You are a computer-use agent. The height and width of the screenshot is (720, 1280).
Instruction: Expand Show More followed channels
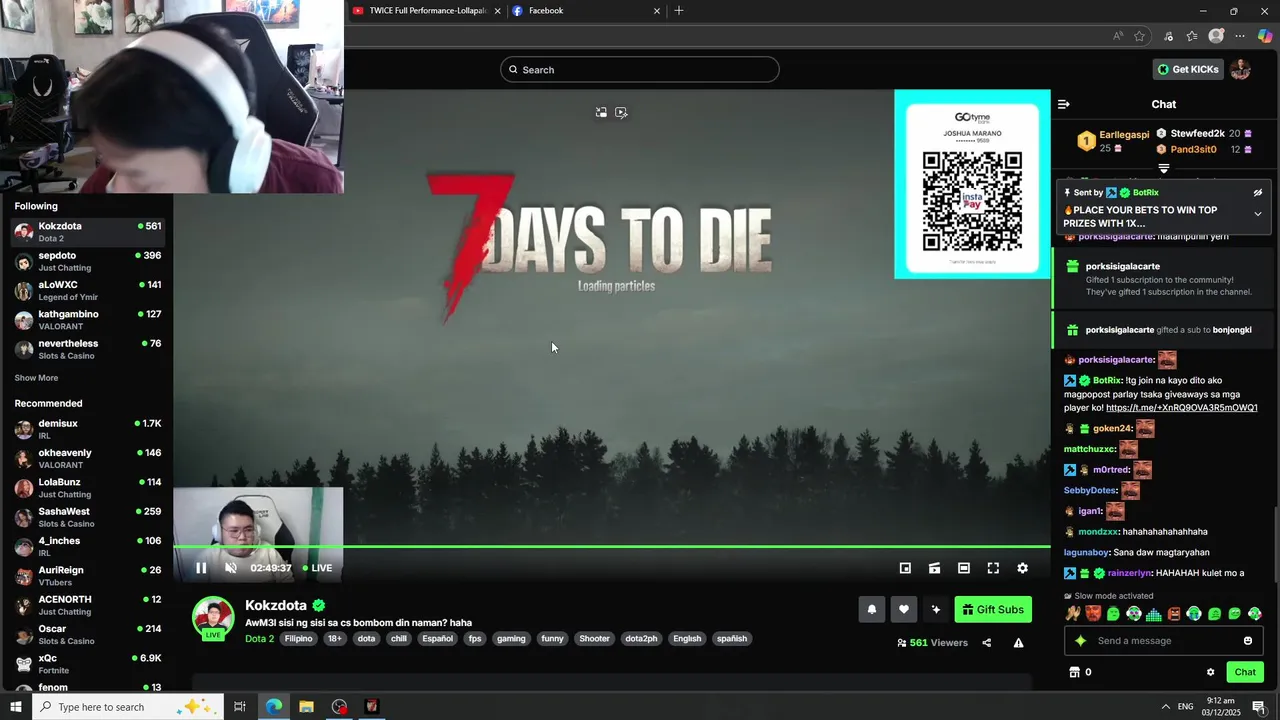coord(36,378)
